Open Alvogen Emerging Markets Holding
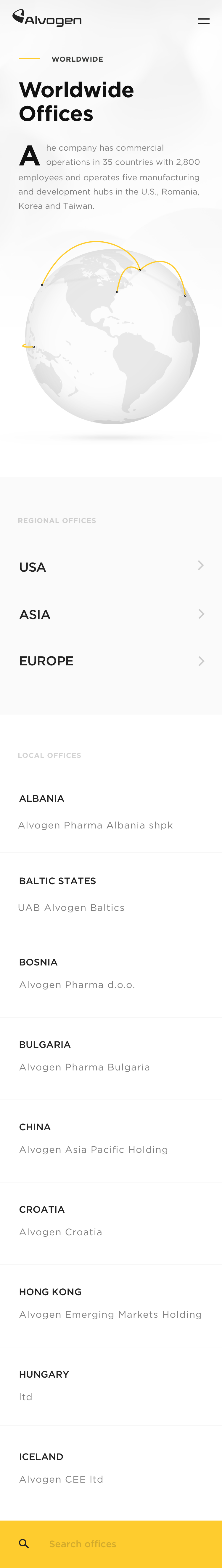The width and height of the screenshot is (222, 1568). tap(111, 1314)
